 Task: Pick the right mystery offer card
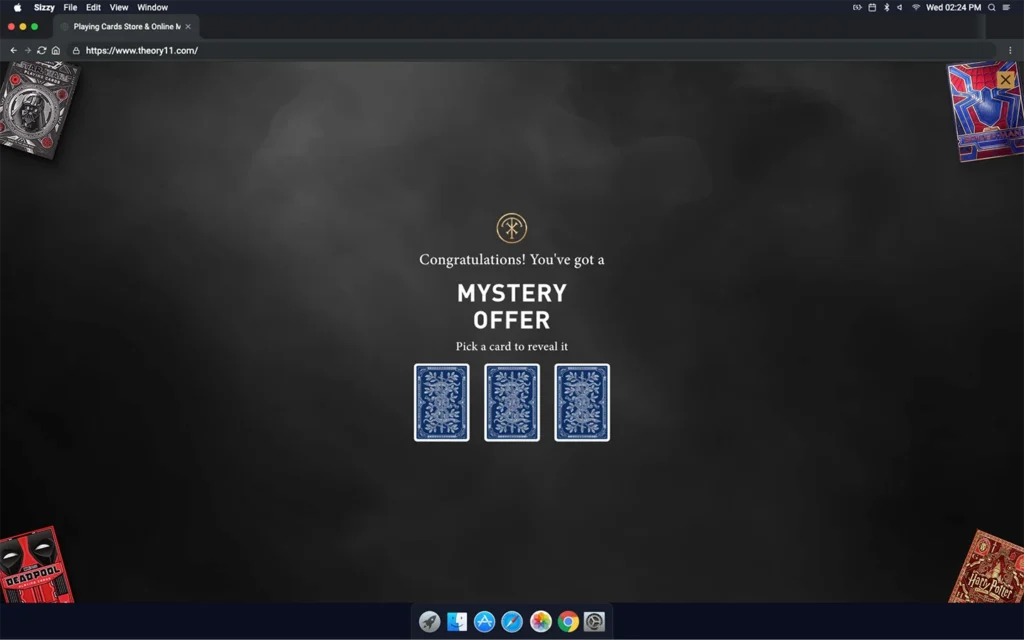[582, 402]
